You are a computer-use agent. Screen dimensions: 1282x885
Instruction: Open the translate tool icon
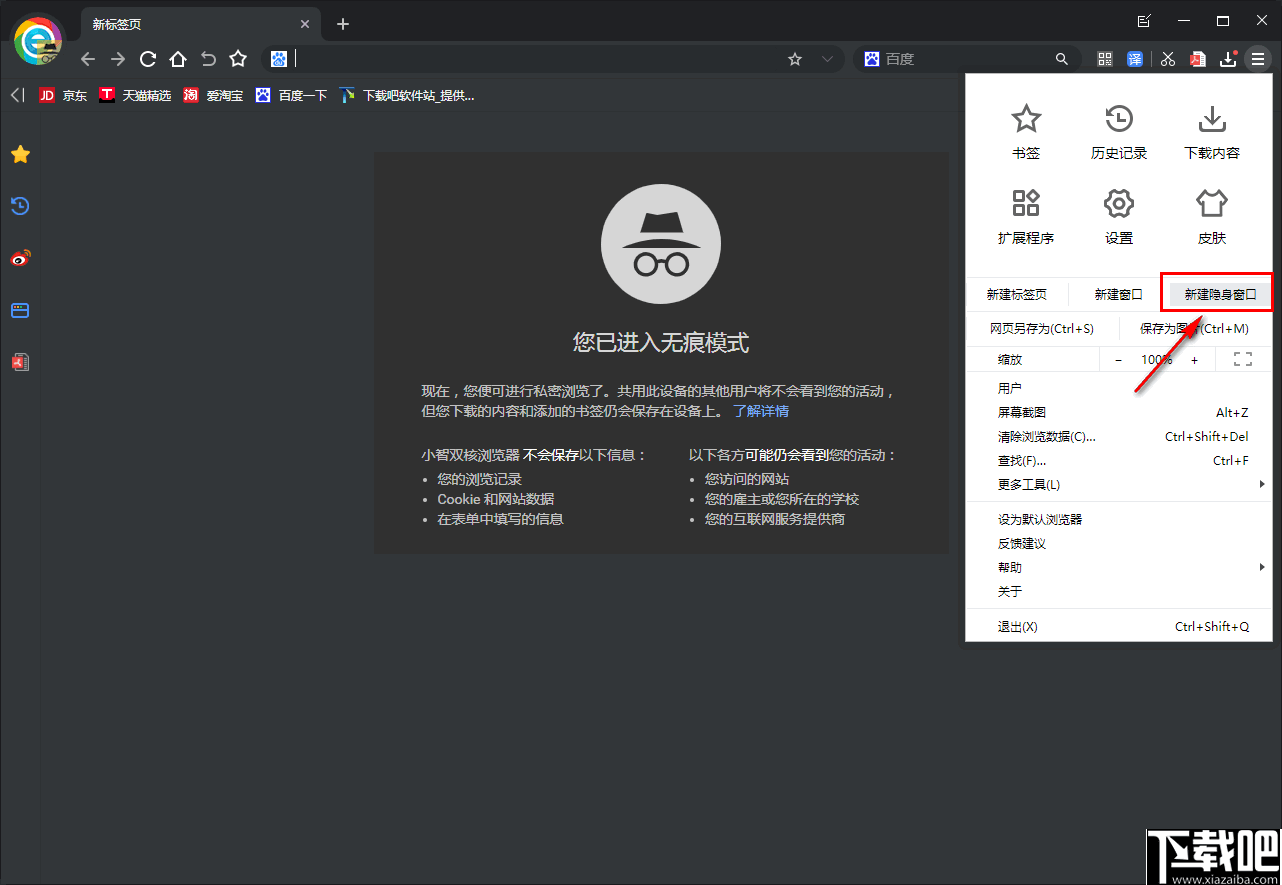[1135, 59]
